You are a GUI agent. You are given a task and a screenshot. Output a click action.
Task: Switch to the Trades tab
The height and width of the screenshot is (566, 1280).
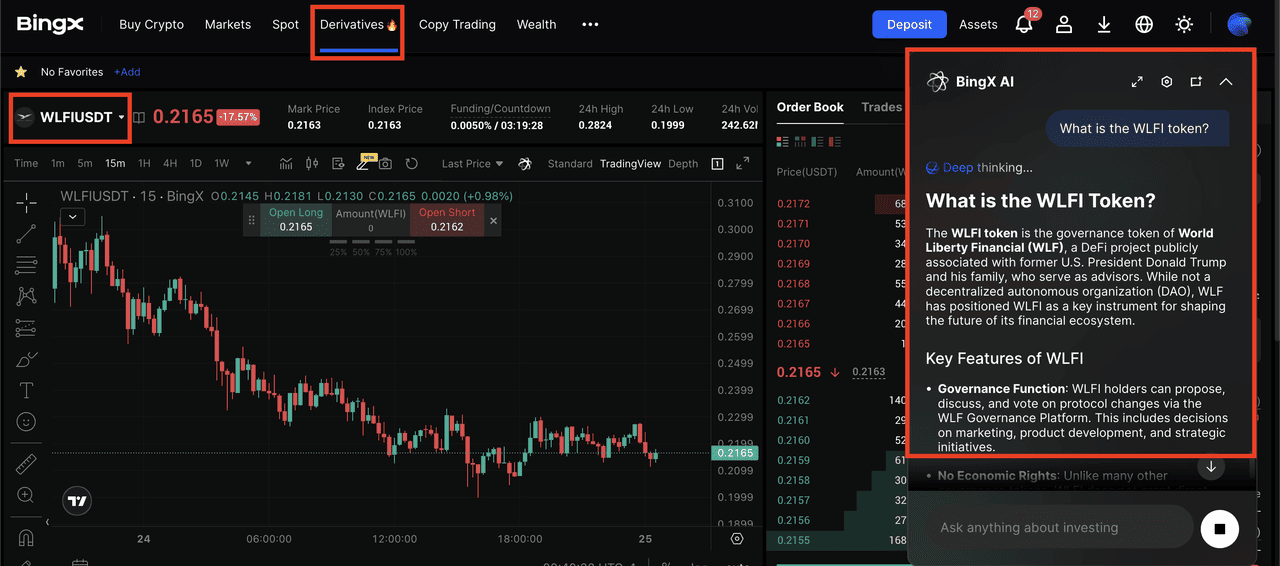pyautogui.click(x=881, y=107)
